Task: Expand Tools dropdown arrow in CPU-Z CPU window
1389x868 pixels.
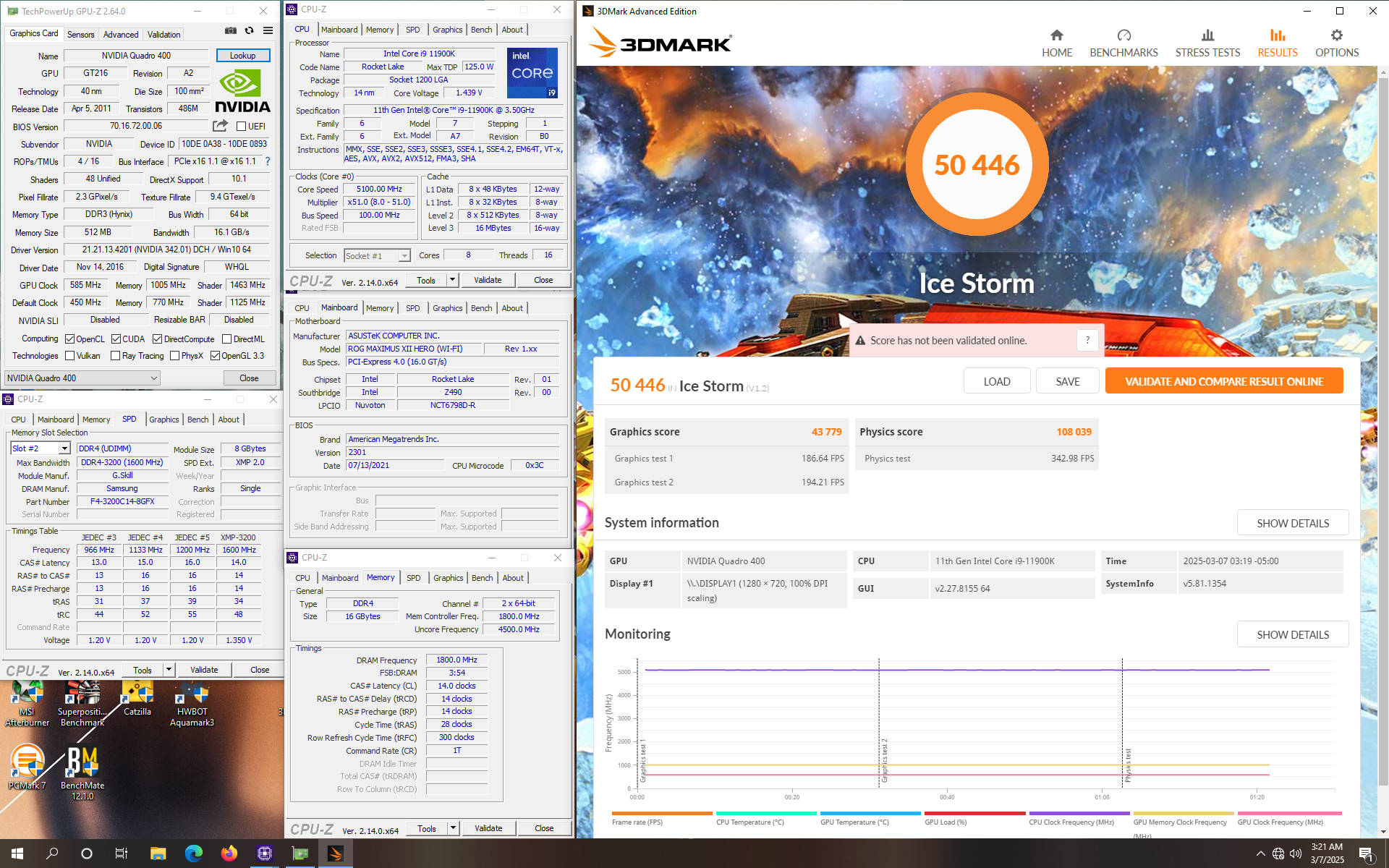Action: tap(452, 280)
